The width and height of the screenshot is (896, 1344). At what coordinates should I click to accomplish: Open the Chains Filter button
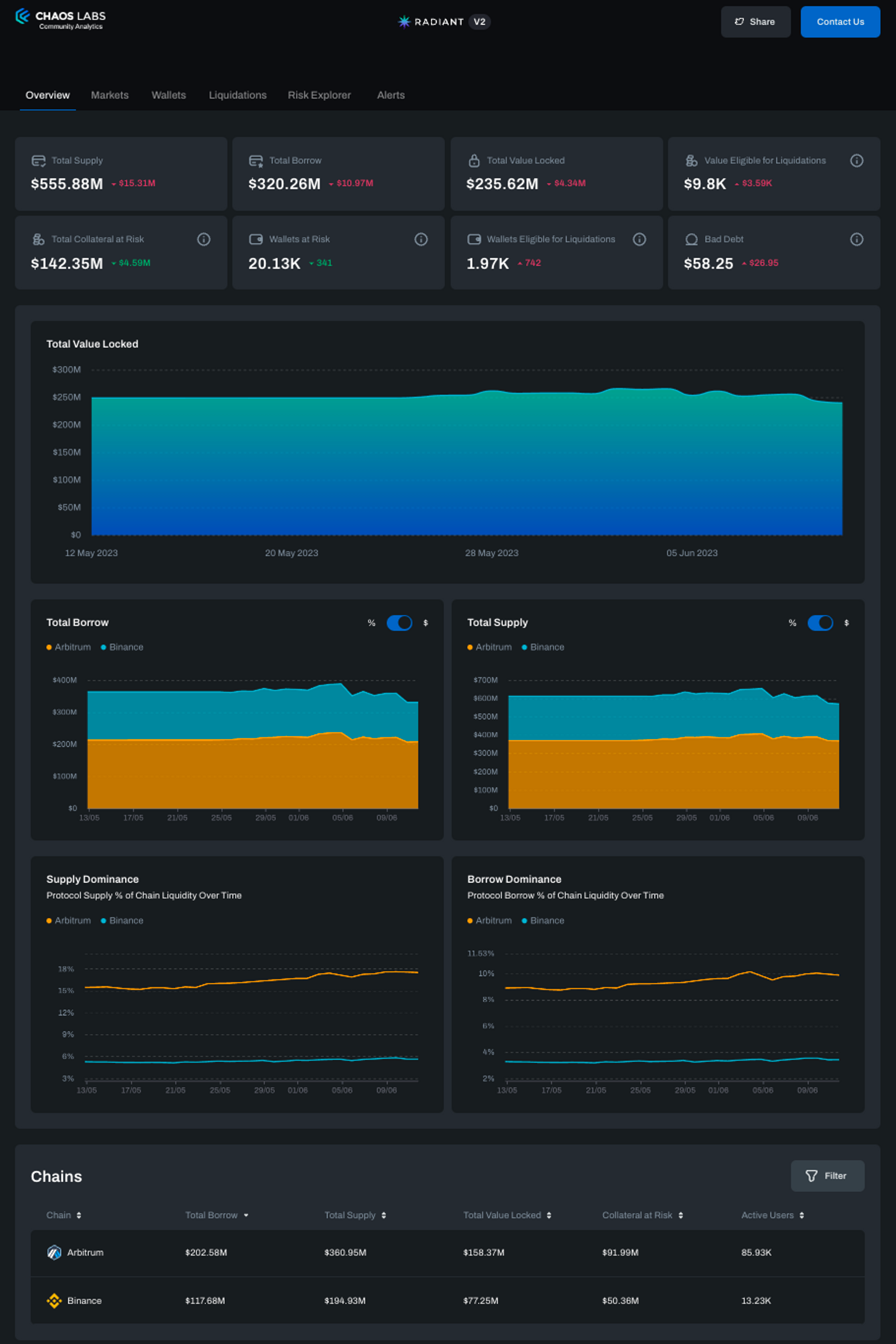click(827, 1176)
